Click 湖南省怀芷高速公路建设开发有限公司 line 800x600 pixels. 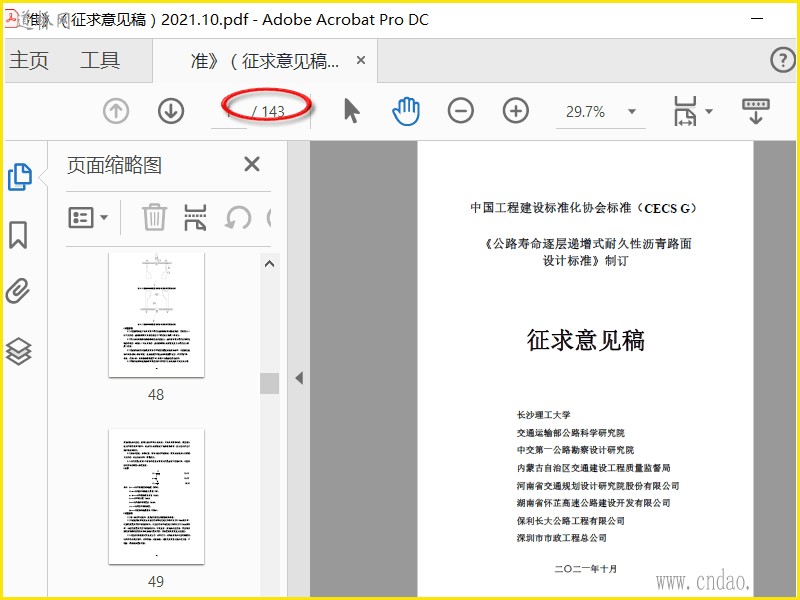click(593, 503)
